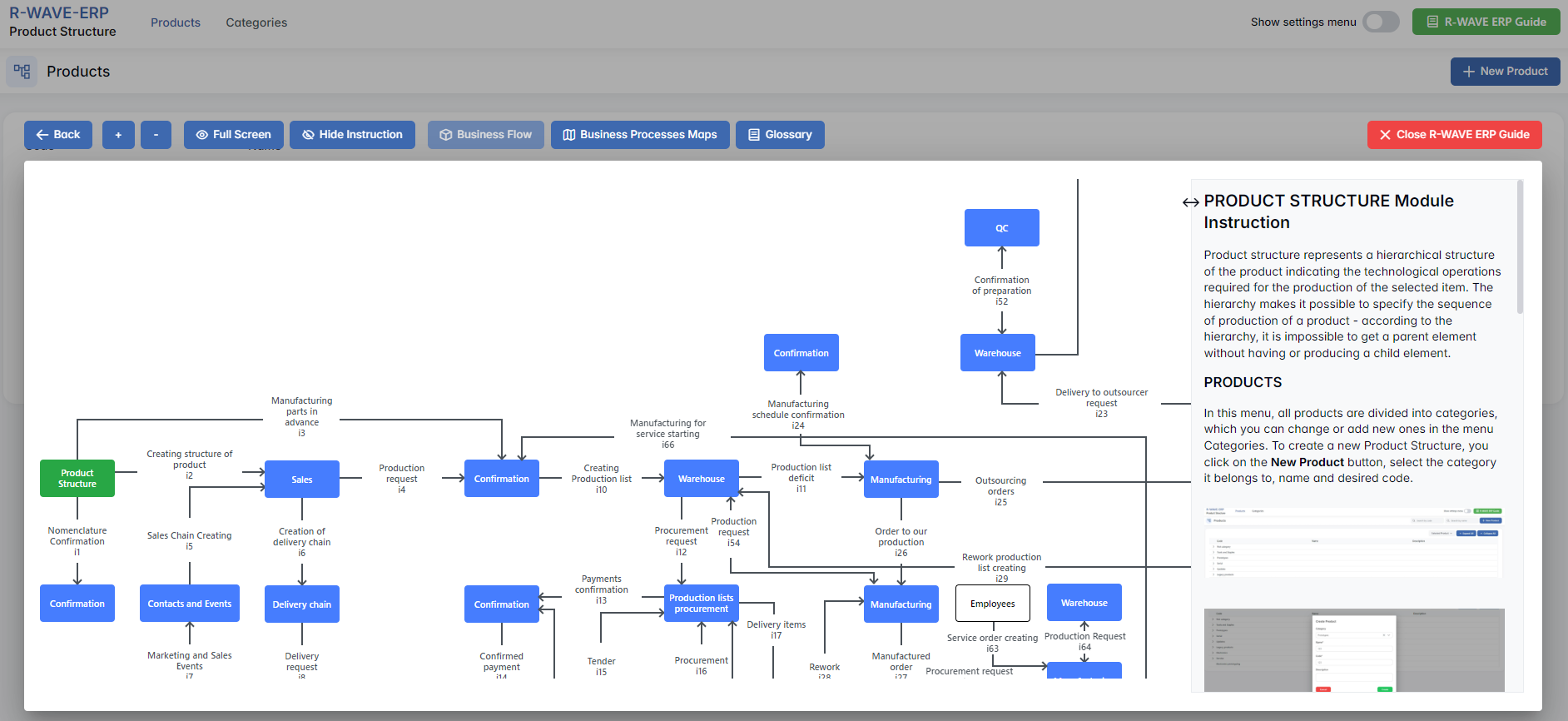The width and height of the screenshot is (1568, 721).
Task: Hide the instruction panel
Action: pyautogui.click(x=352, y=135)
